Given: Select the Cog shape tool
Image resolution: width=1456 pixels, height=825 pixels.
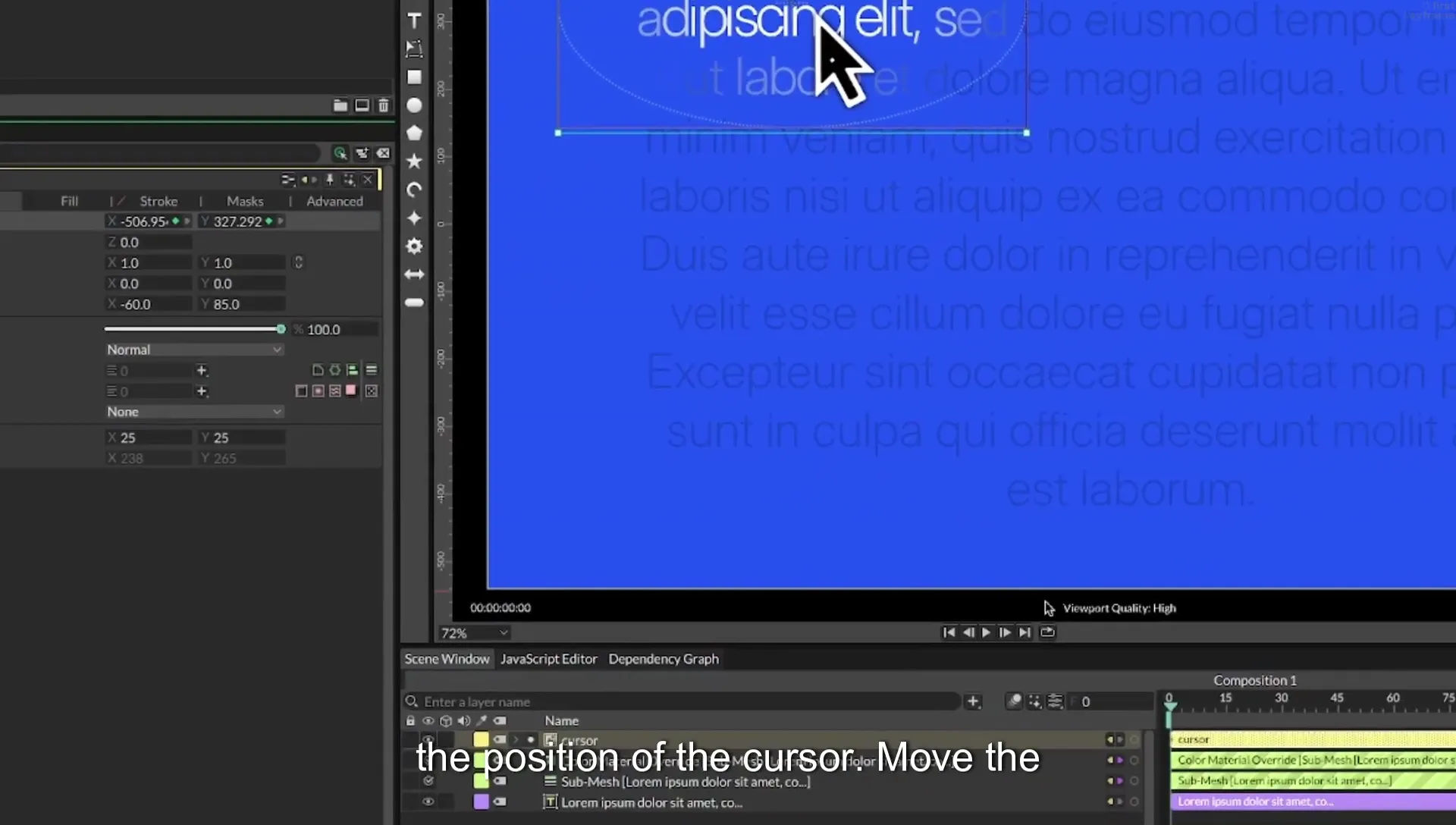Looking at the screenshot, I should [414, 246].
